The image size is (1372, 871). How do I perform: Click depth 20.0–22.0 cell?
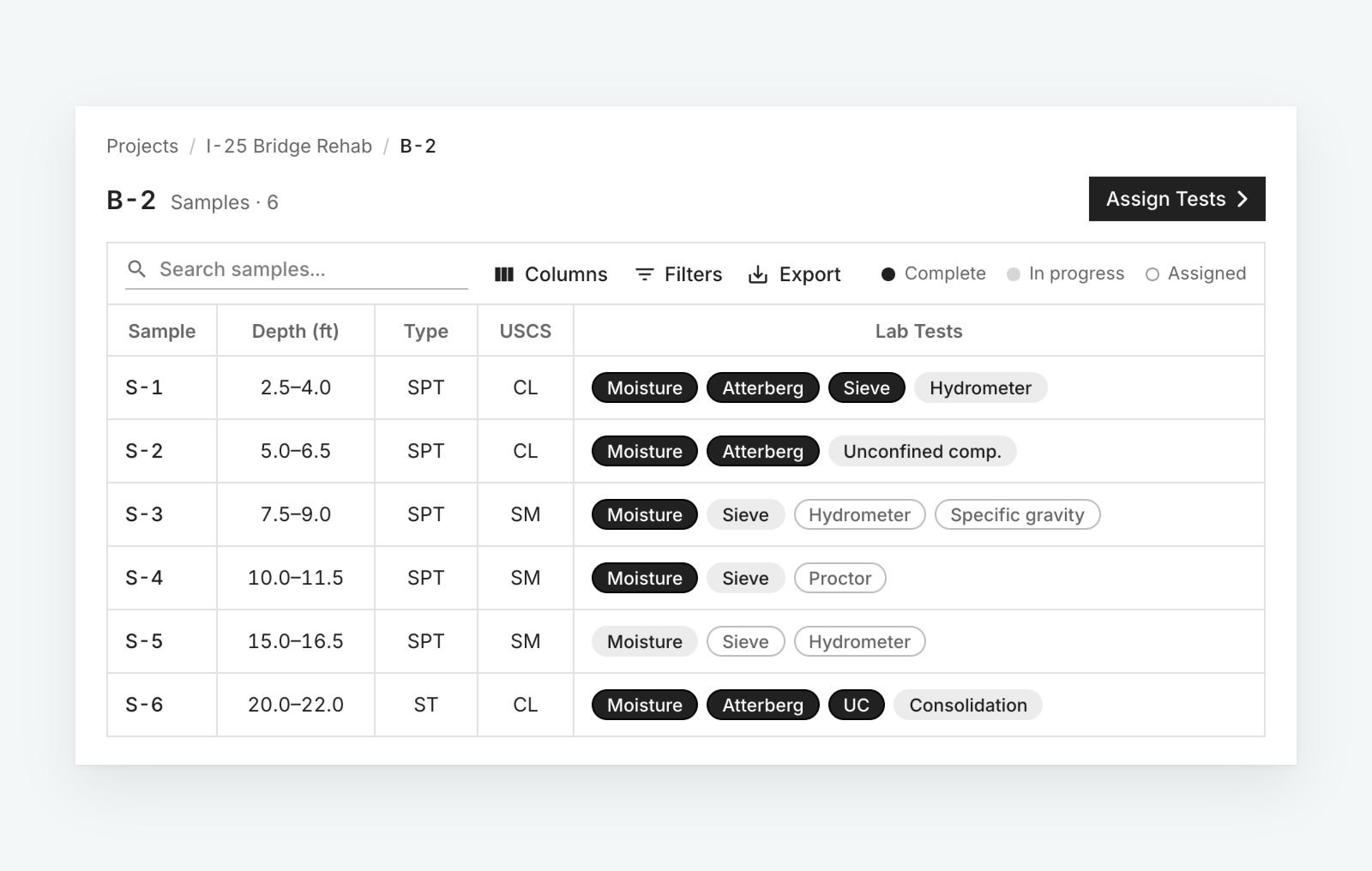[296, 705]
